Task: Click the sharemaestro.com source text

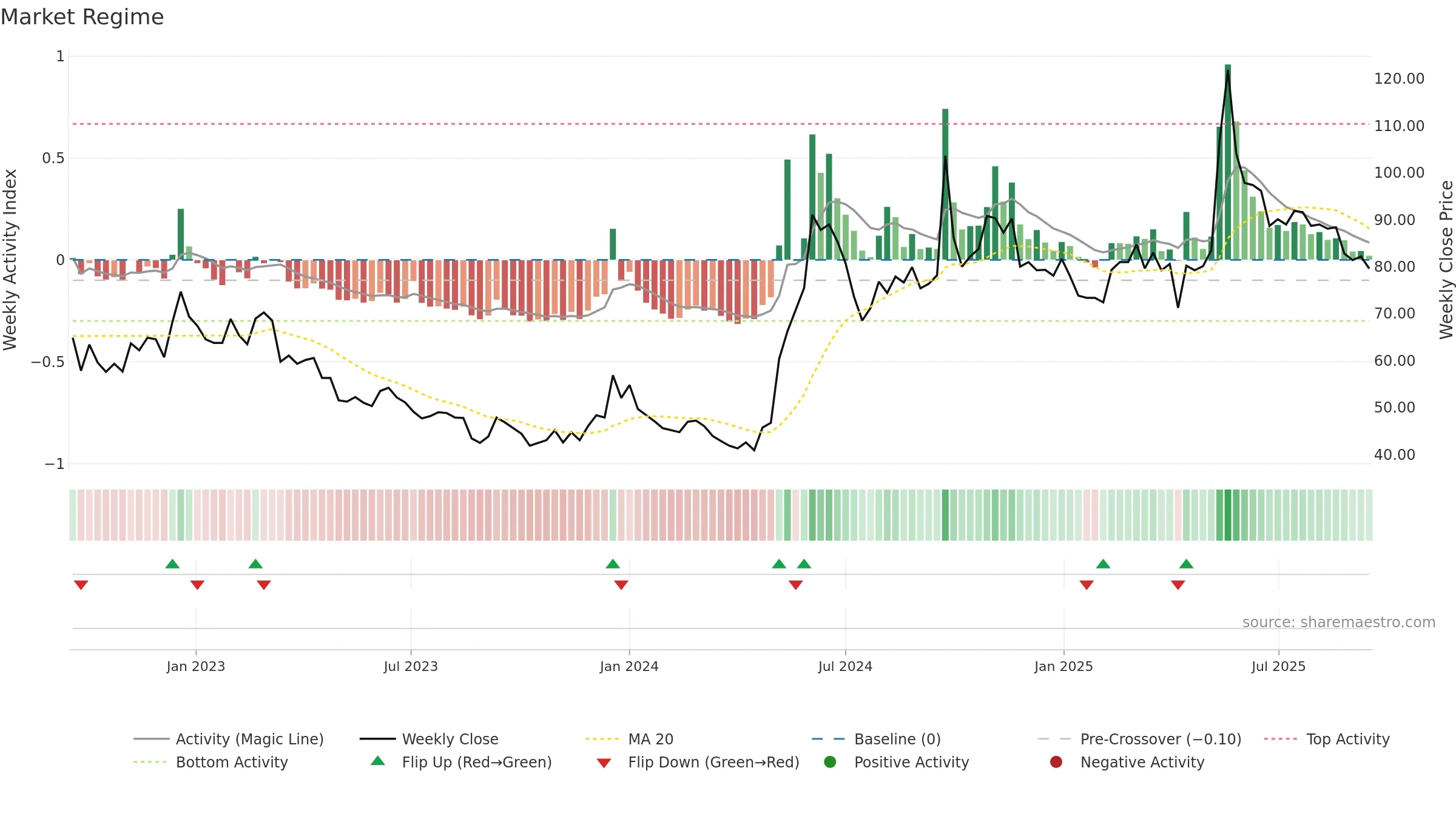Action: pyautogui.click(x=1339, y=622)
